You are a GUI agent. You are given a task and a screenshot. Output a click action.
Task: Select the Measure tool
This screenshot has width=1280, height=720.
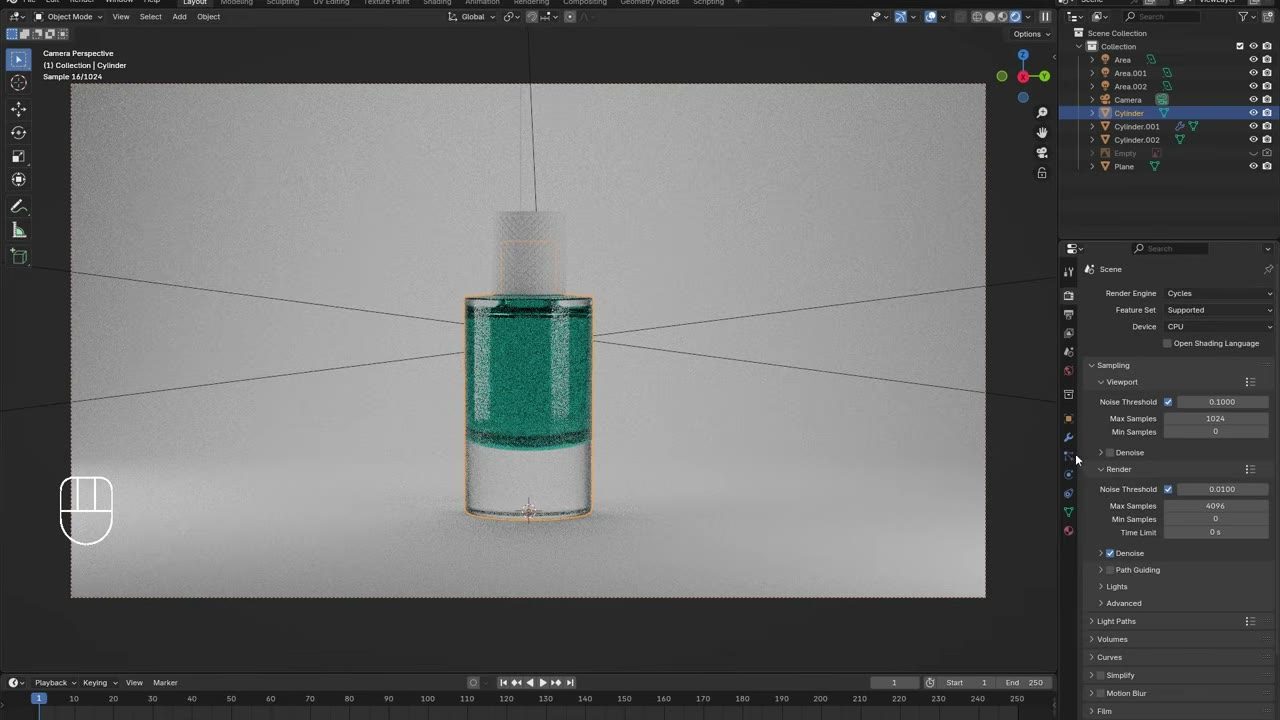pyautogui.click(x=18, y=231)
